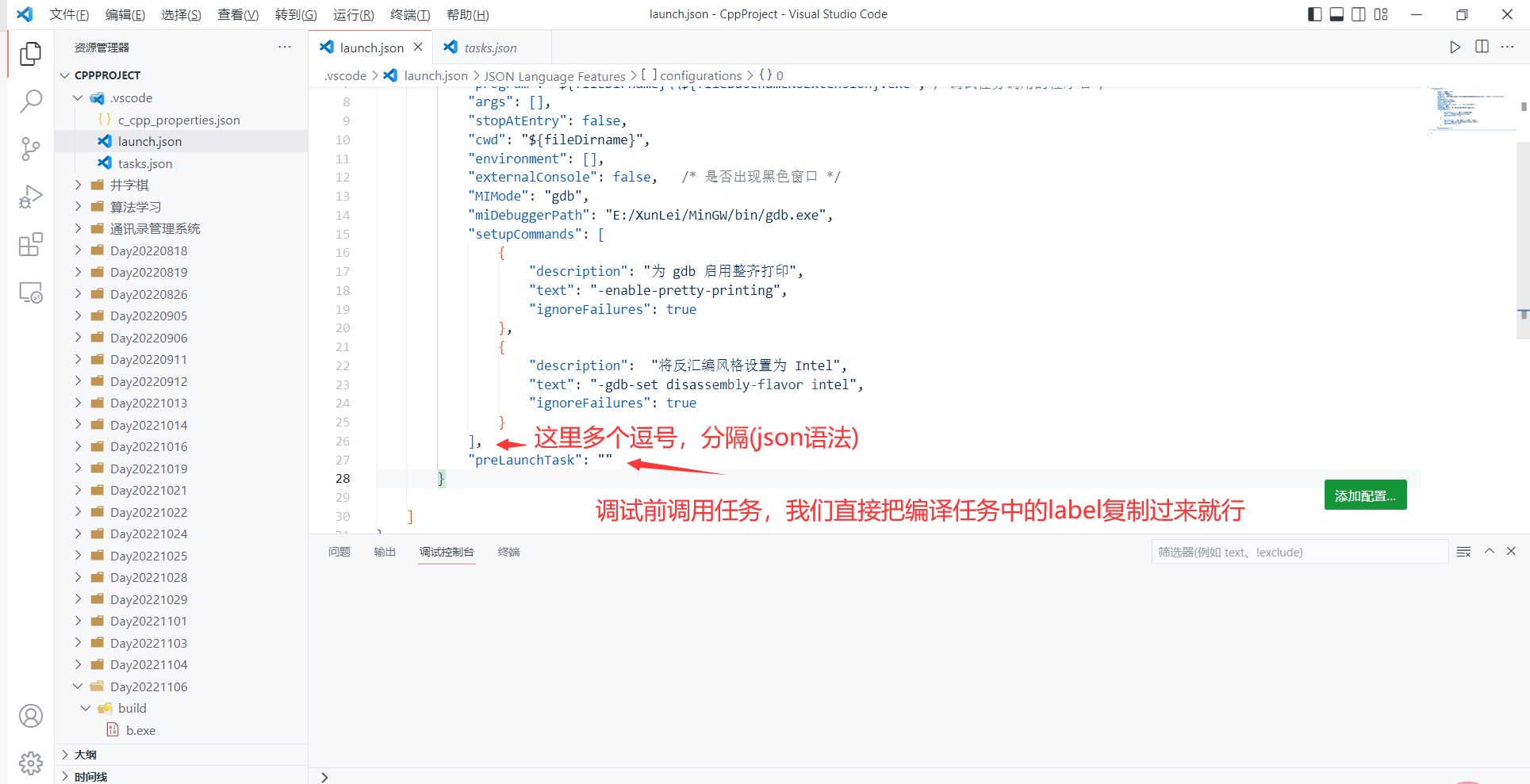Switch to the 终端 panel tab

click(x=508, y=552)
